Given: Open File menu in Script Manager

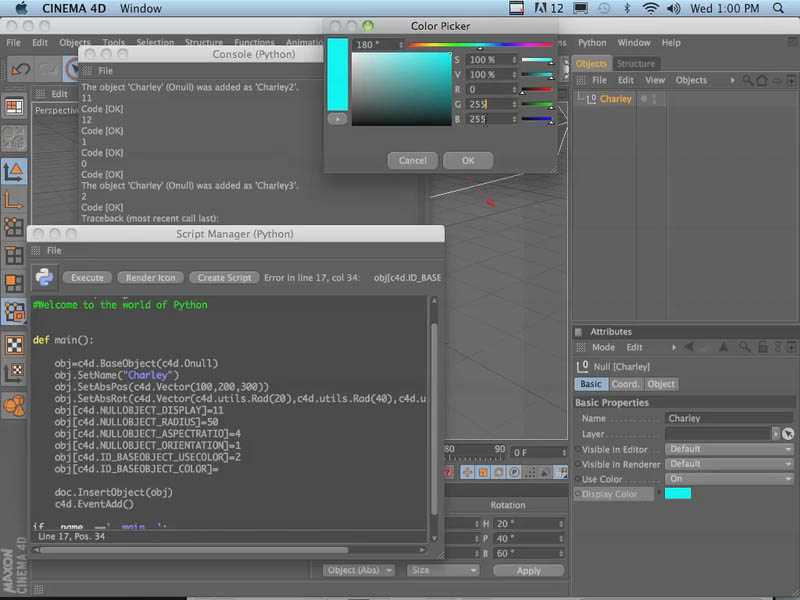Looking at the screenshot, I should [x=54, y=250].
